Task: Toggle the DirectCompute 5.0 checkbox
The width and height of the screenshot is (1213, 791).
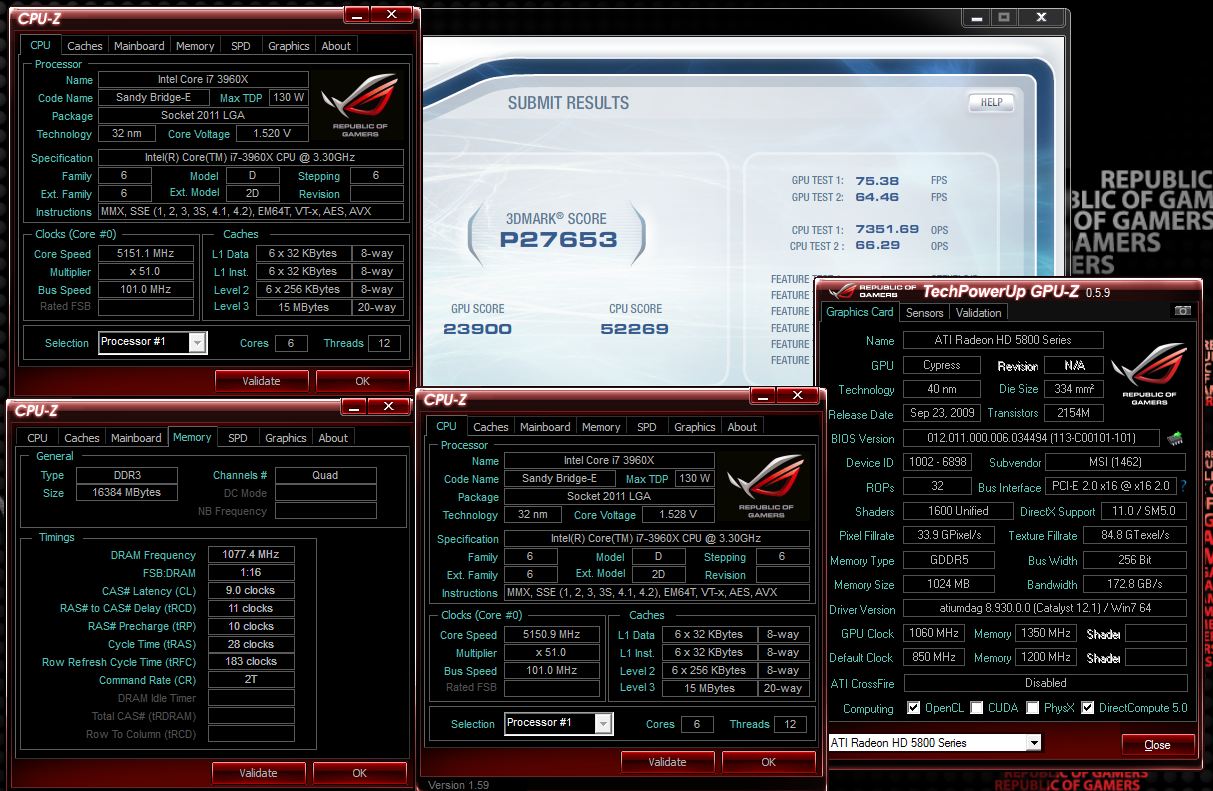Action: click(x=1088, y=707)
